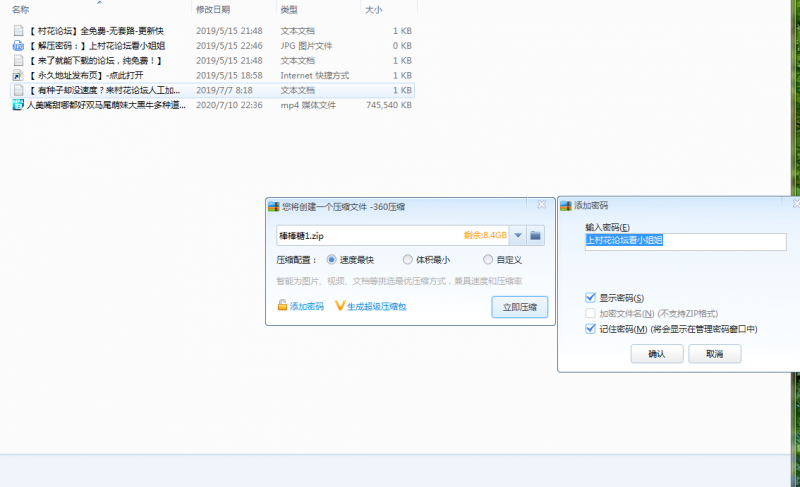Select the 速度最快 compression option

tap(332, 260)
